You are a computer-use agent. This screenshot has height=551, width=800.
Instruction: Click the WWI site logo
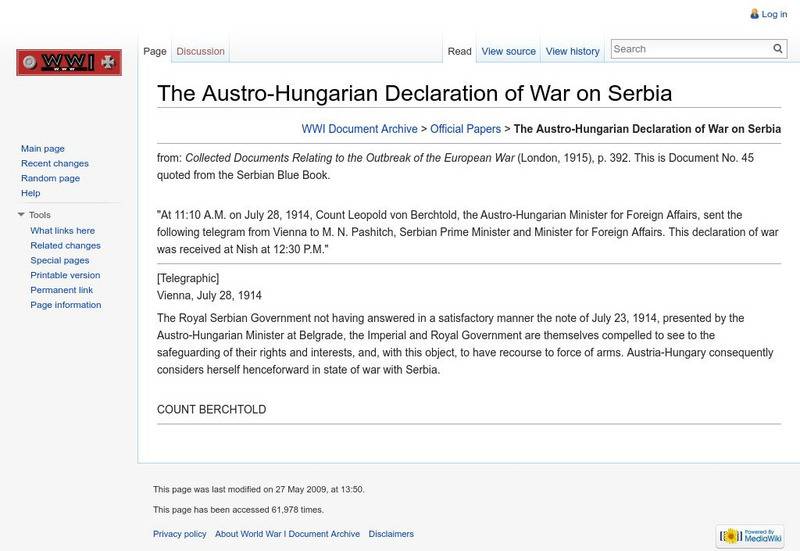pos(68,63)
